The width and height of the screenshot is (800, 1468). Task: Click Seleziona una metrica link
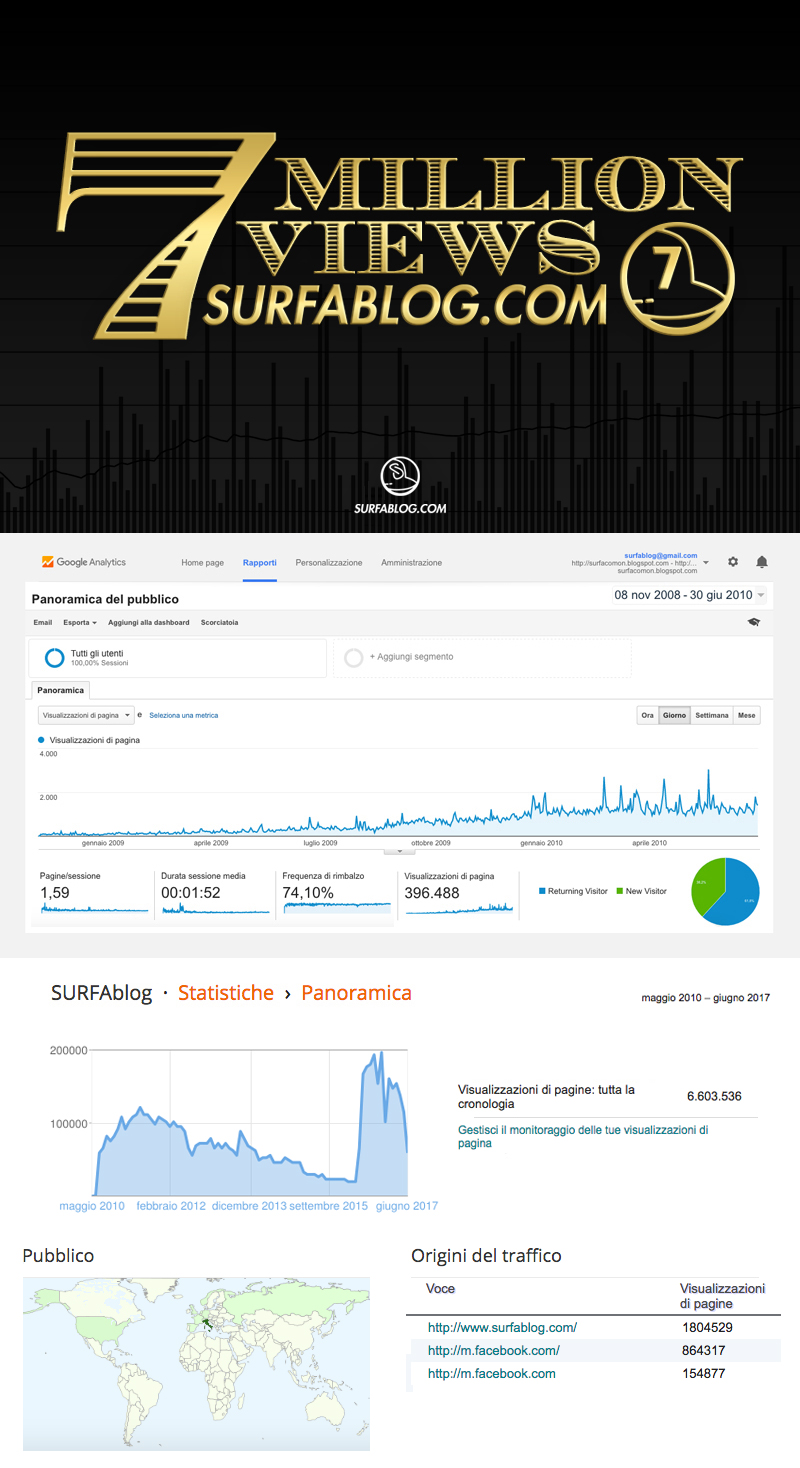coord(183,715)
